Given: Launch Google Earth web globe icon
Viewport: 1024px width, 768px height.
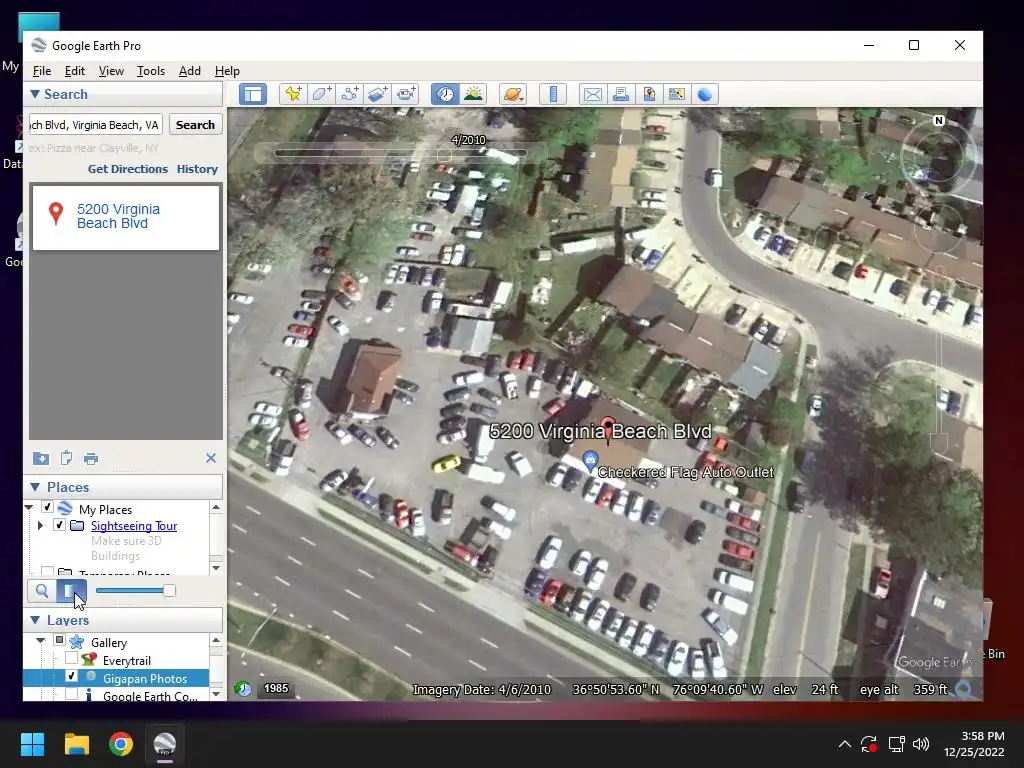Looking at the screenshot, I should point(705,94).
